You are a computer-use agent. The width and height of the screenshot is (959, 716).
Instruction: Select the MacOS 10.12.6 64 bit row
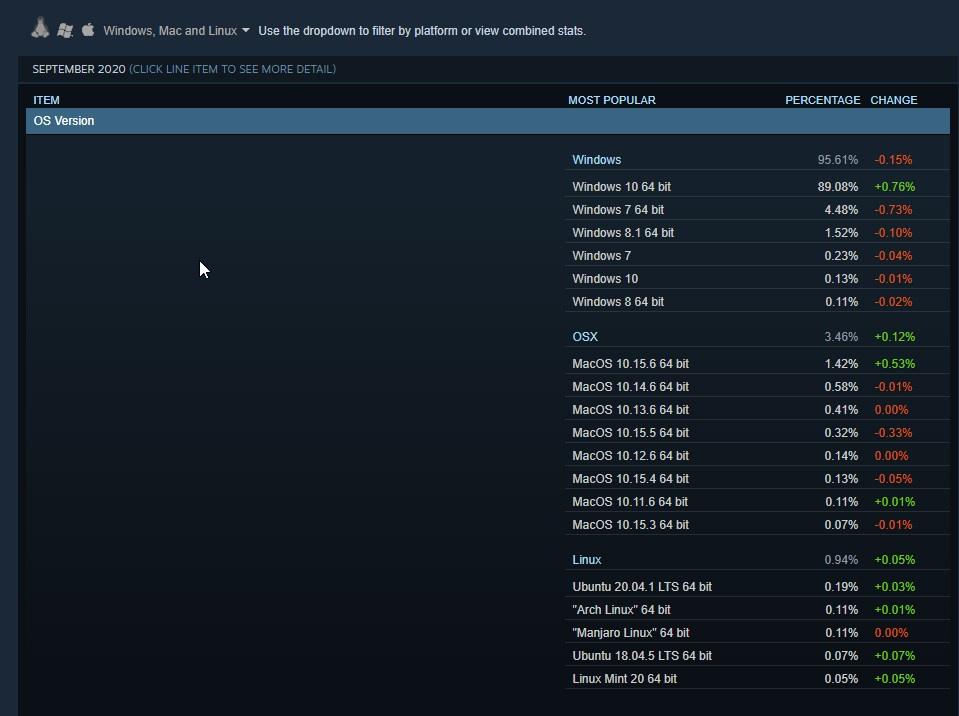pyautogui.click(x=757, y=456)
